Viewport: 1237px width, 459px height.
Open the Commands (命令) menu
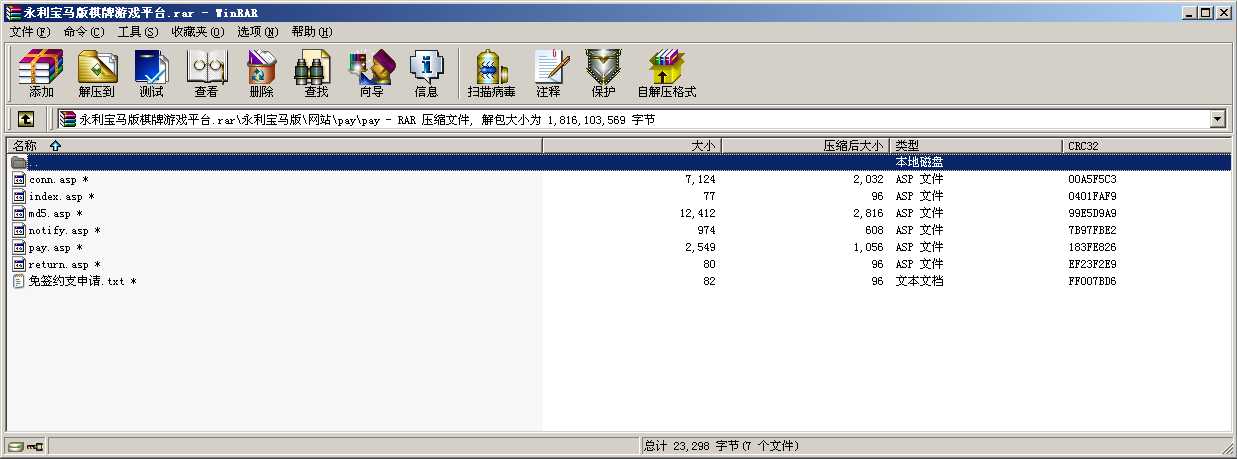83,32
